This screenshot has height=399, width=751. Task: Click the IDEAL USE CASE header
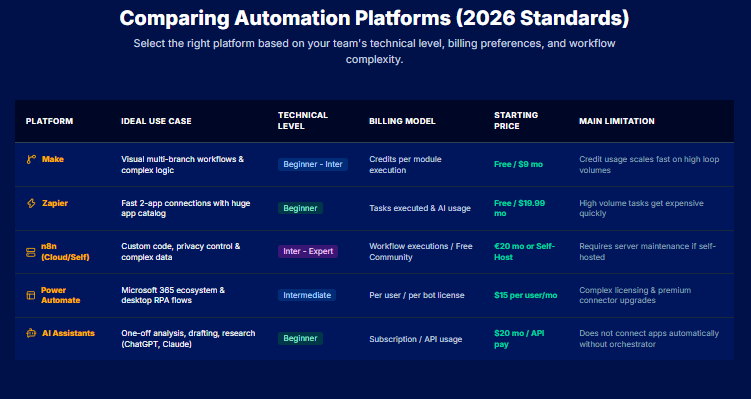coord(156,121)
